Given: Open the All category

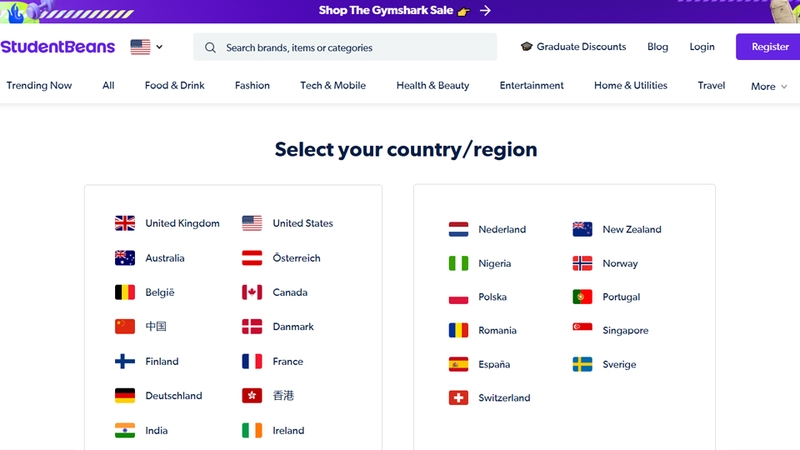Looking at the screenshot, I should (x=108, y=85).
